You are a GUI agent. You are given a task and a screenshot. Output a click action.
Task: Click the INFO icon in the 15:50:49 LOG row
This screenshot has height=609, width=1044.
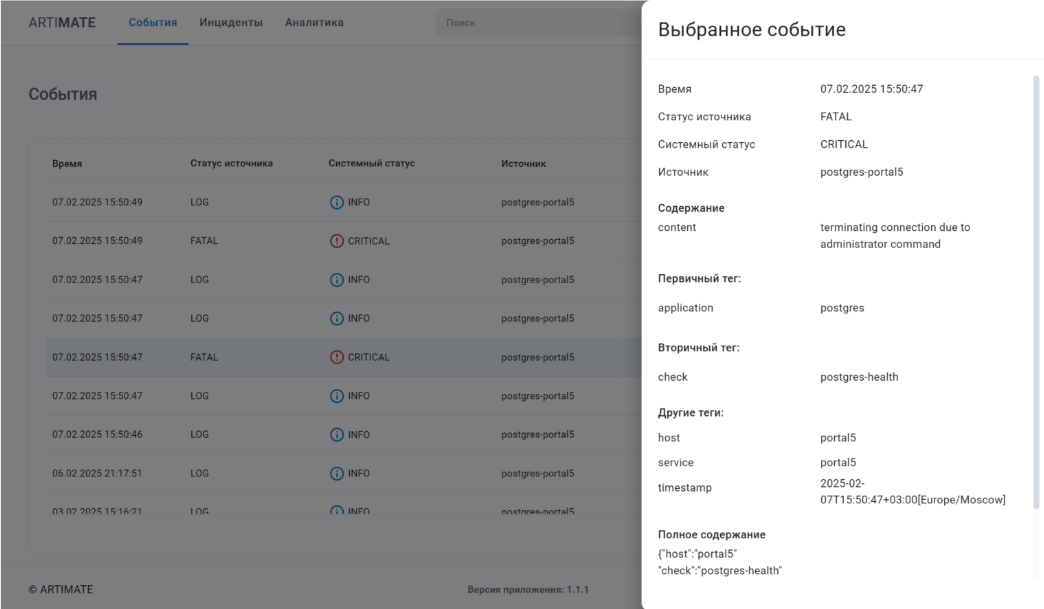[337, 202]
